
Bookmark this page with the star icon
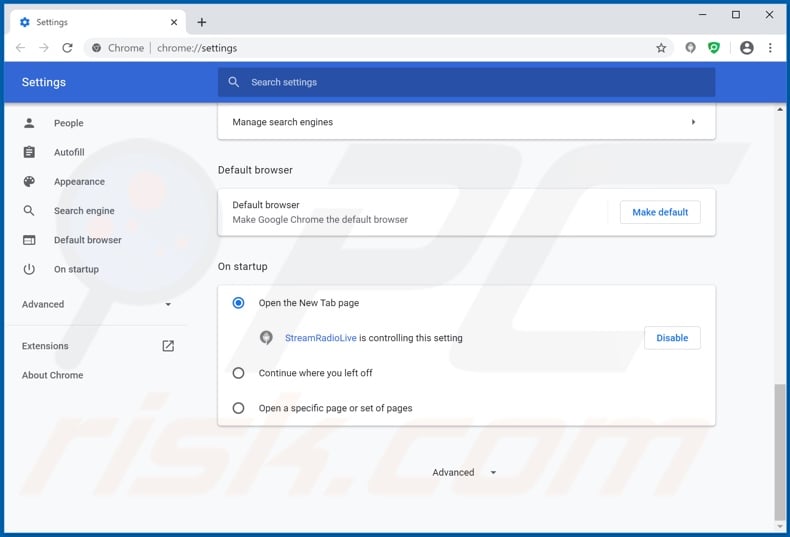click(661, 48)
